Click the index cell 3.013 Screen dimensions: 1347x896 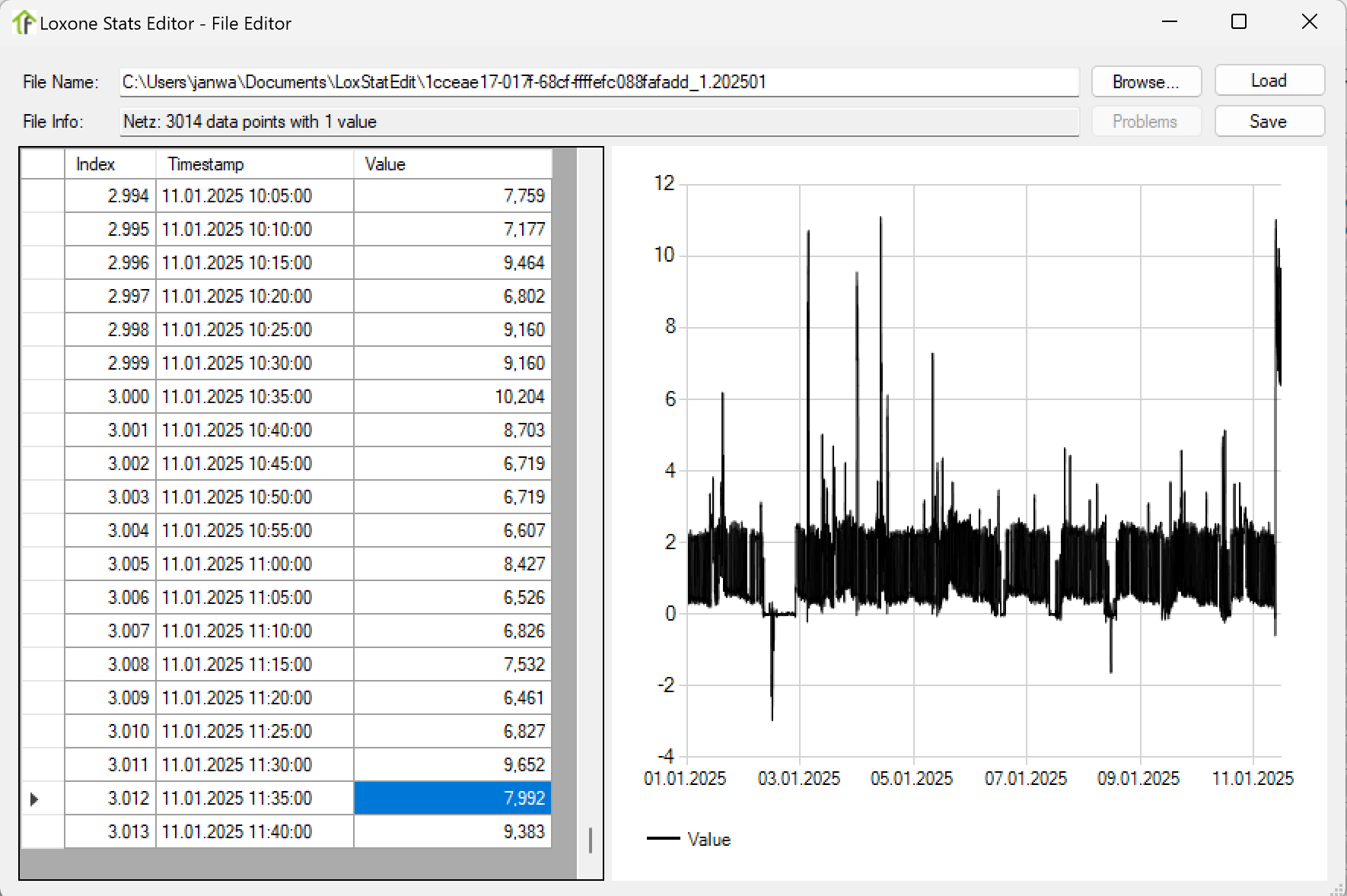[110, 831]
